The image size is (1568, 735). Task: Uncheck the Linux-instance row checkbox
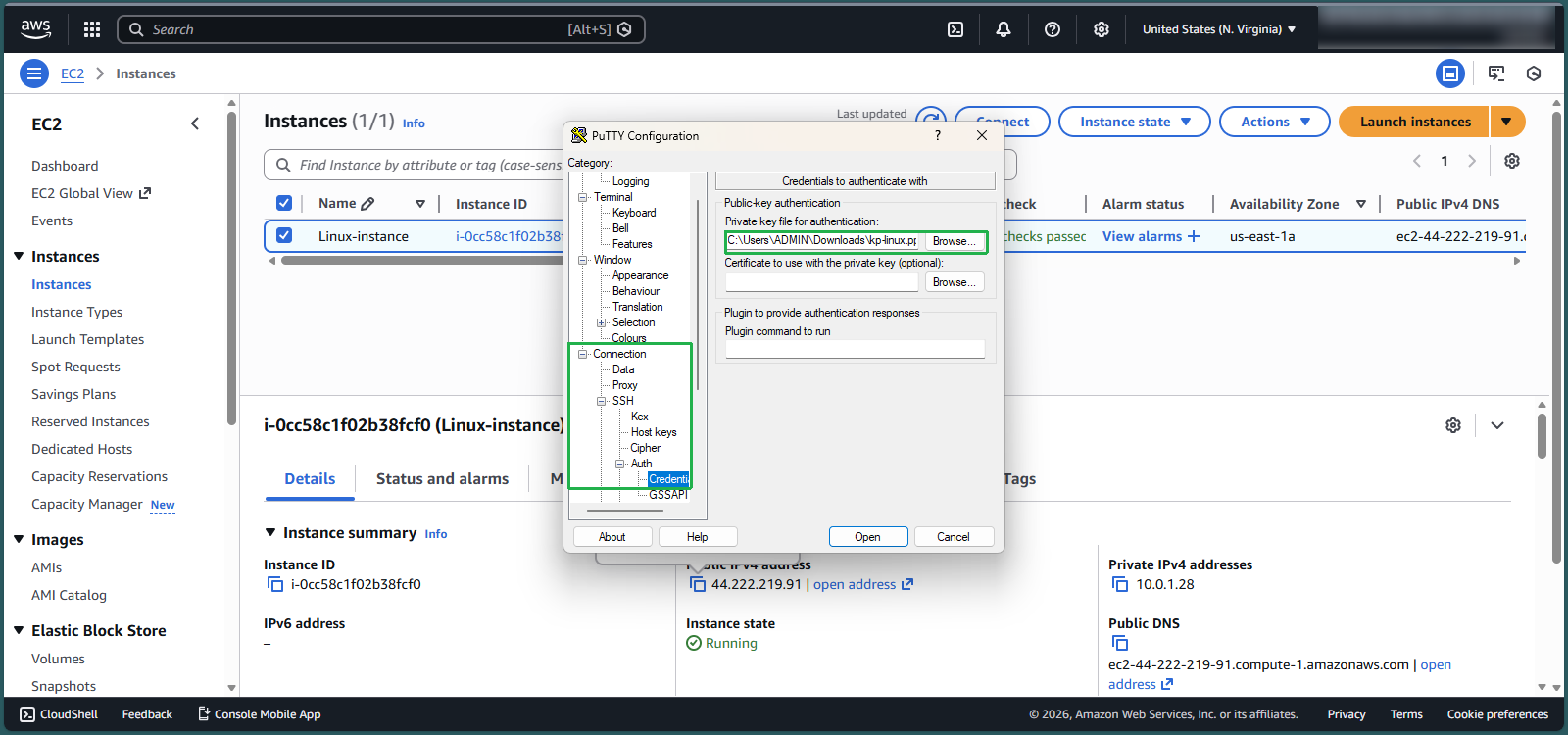[284, 235]
